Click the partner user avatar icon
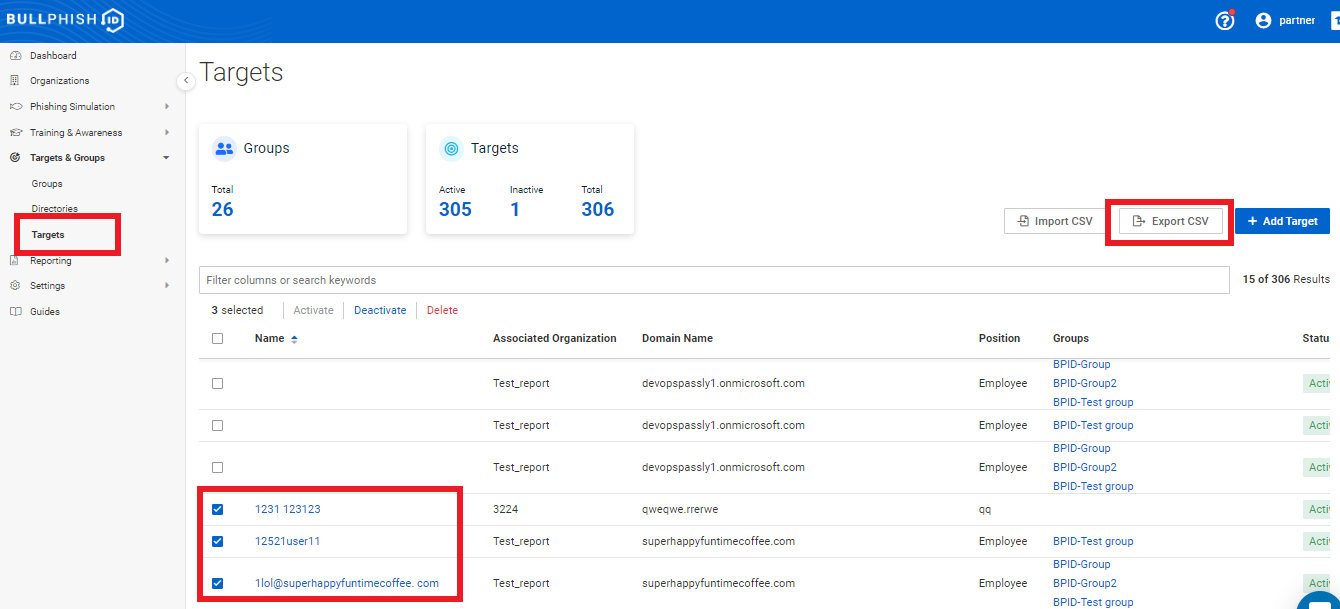 [1263, 21]
